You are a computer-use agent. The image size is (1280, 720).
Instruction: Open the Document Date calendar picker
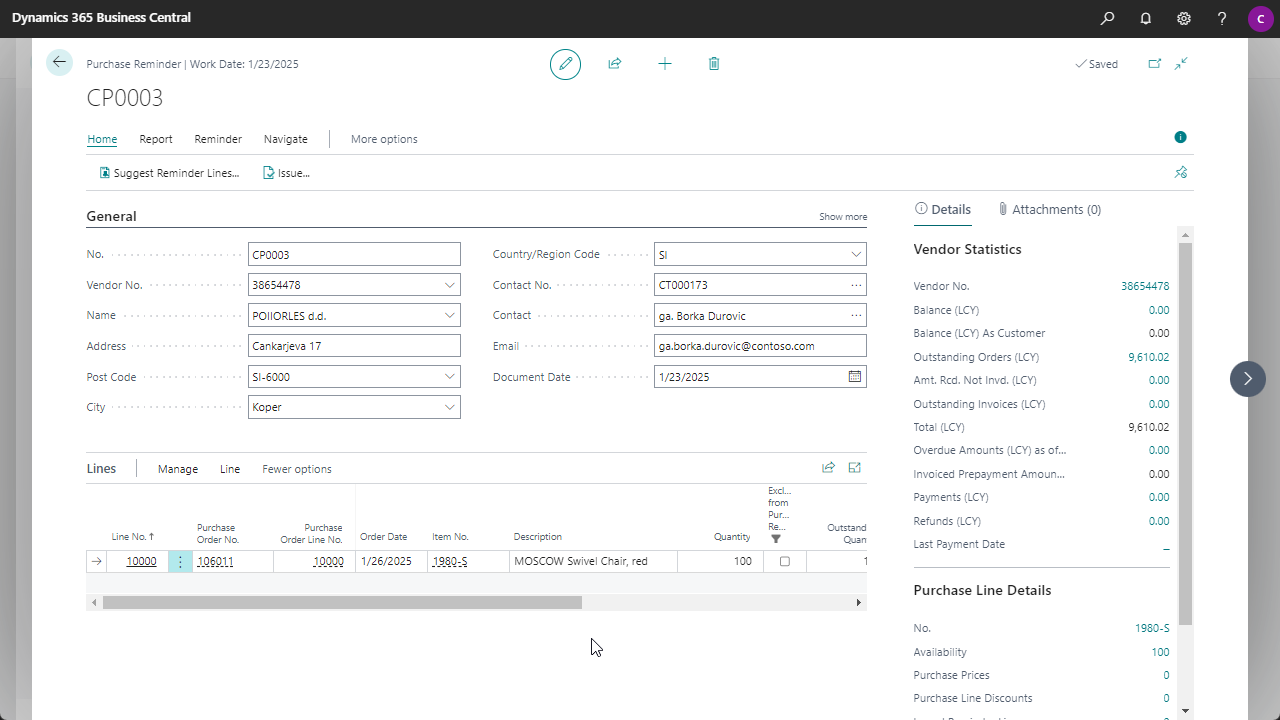point(855,377)
